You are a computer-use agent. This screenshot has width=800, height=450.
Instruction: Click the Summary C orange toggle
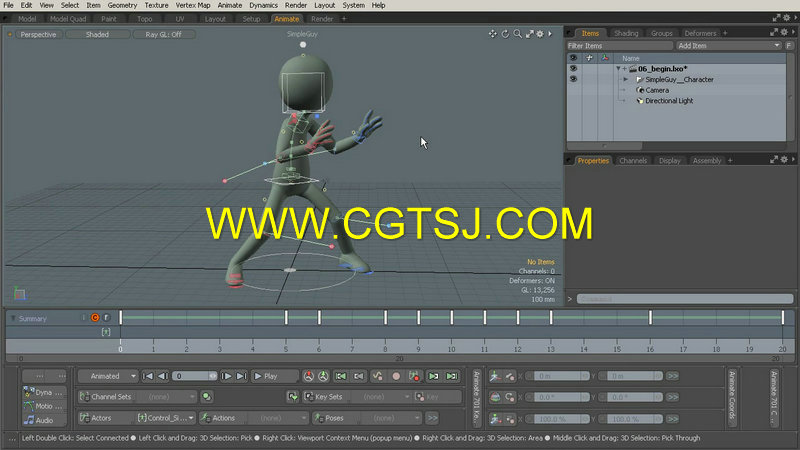click(x=95, y=317)
